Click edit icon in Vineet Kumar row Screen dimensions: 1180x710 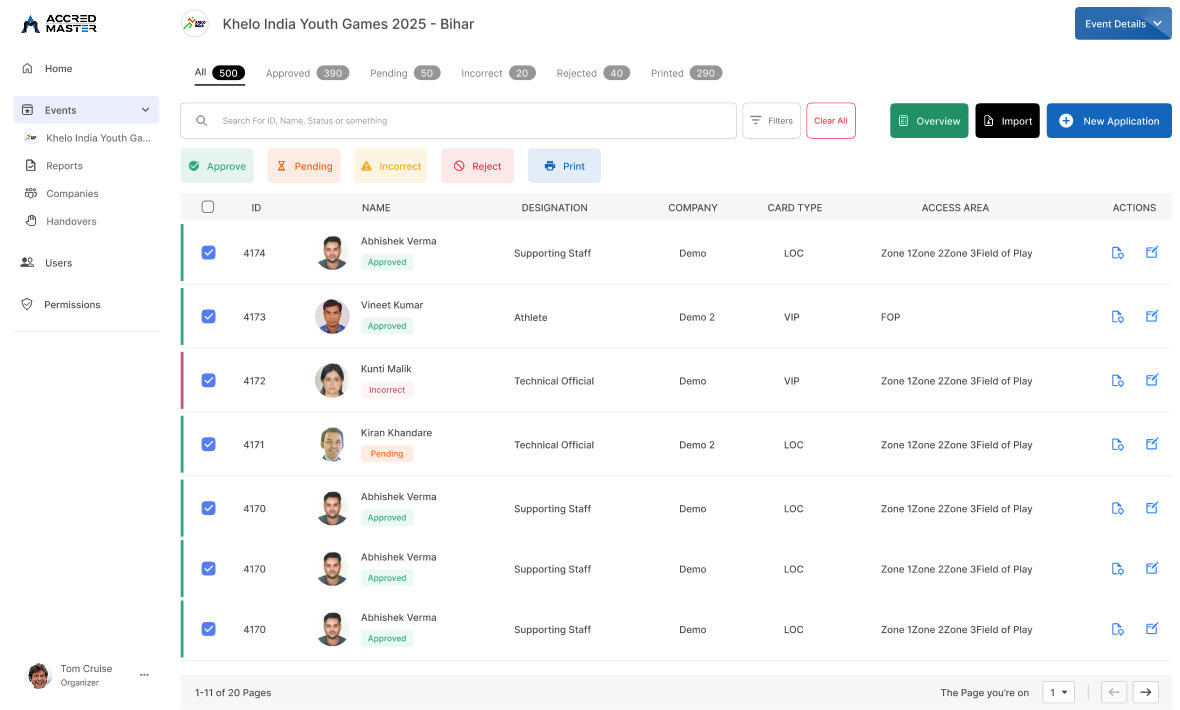pyautogui.click(x=1151, y=316)
